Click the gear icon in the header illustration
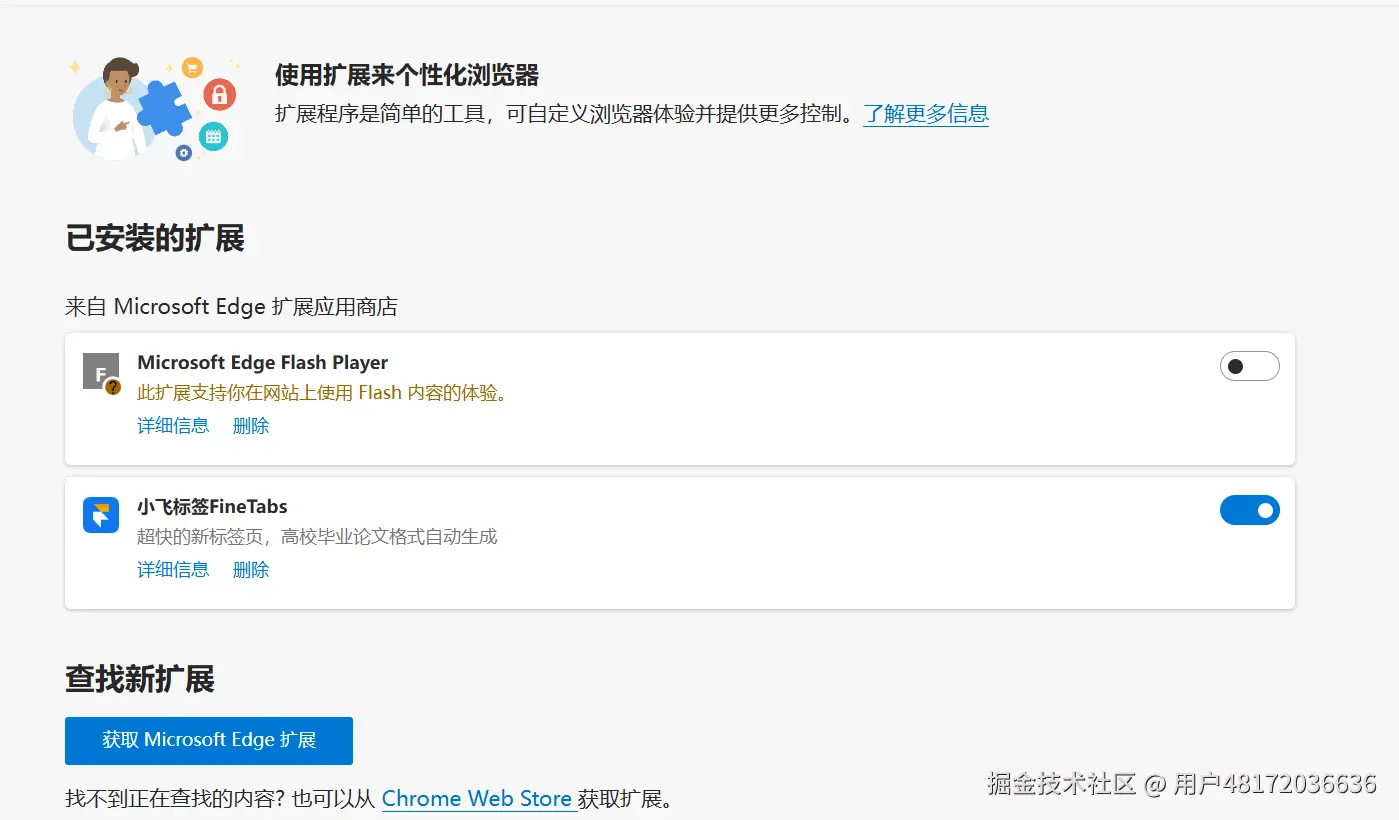The width and height of the screenshot is (1399, 820). pyautogui.click(x=184, y=152)
